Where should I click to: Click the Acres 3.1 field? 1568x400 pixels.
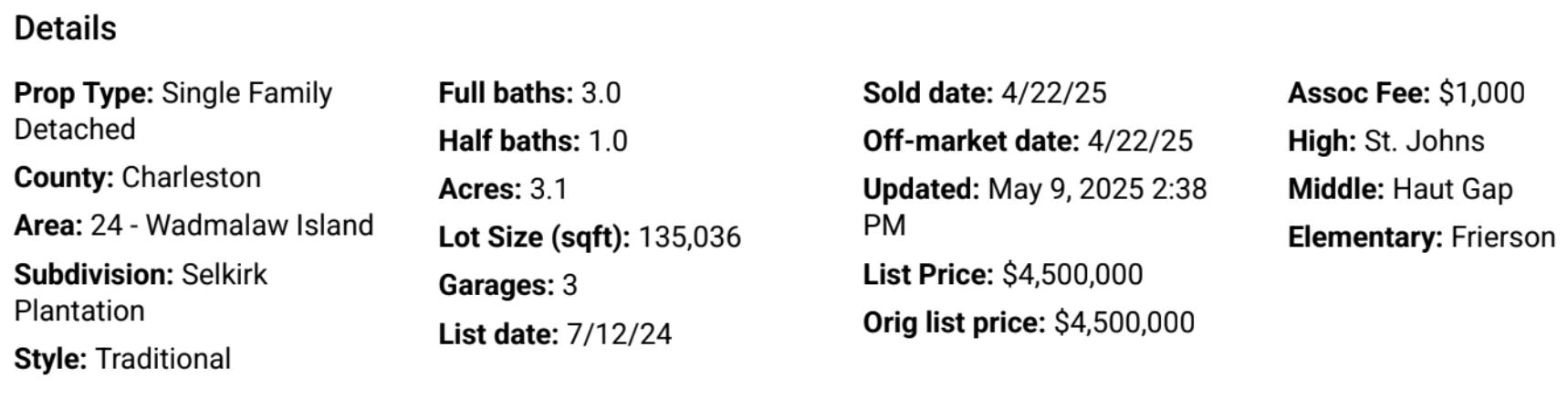click(503, 189)
